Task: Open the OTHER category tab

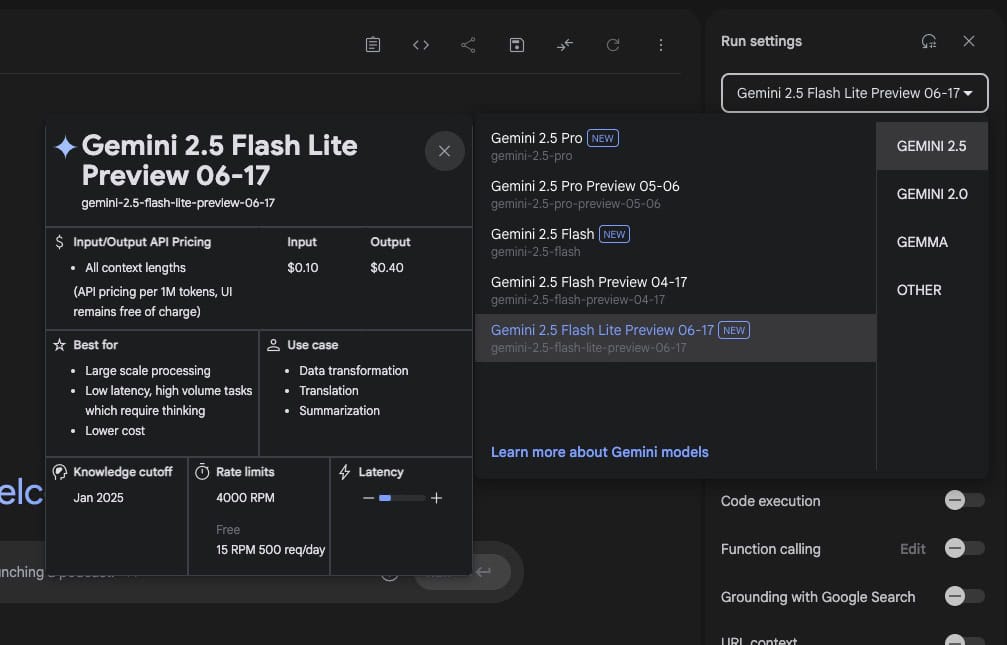Action: click(x=931, y=290)
